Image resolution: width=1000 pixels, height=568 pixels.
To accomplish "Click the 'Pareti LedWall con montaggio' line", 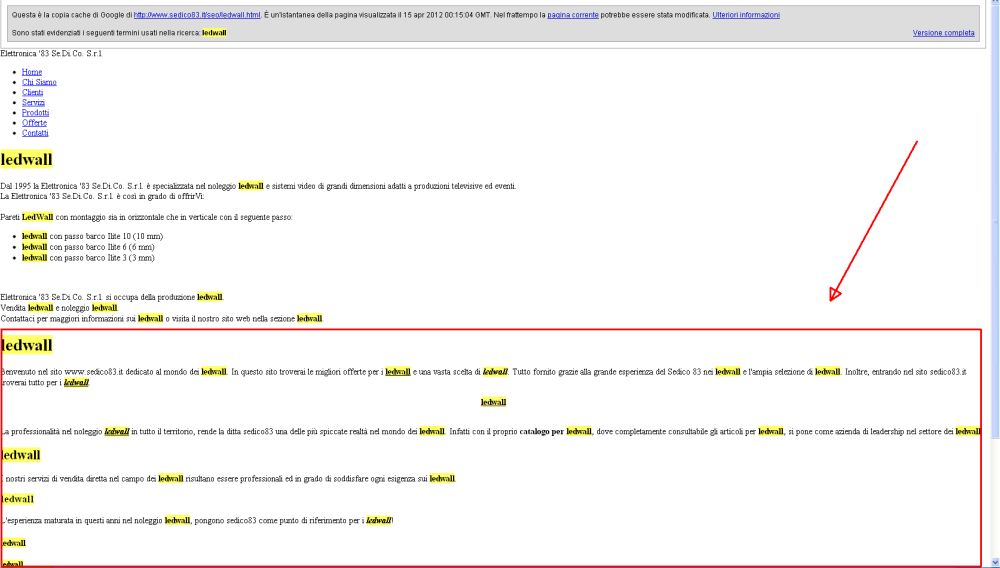I will pyautogui.click(x=146, y=217).
